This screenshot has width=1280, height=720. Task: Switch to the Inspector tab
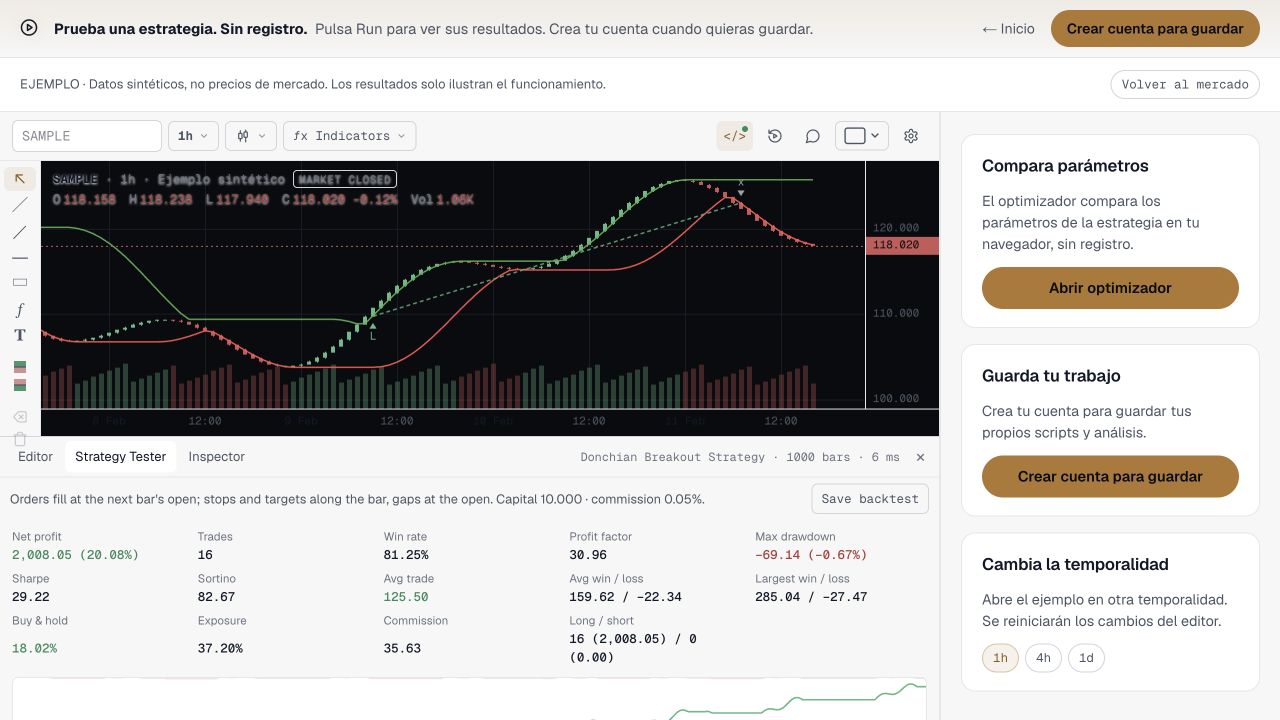point(216,457)
